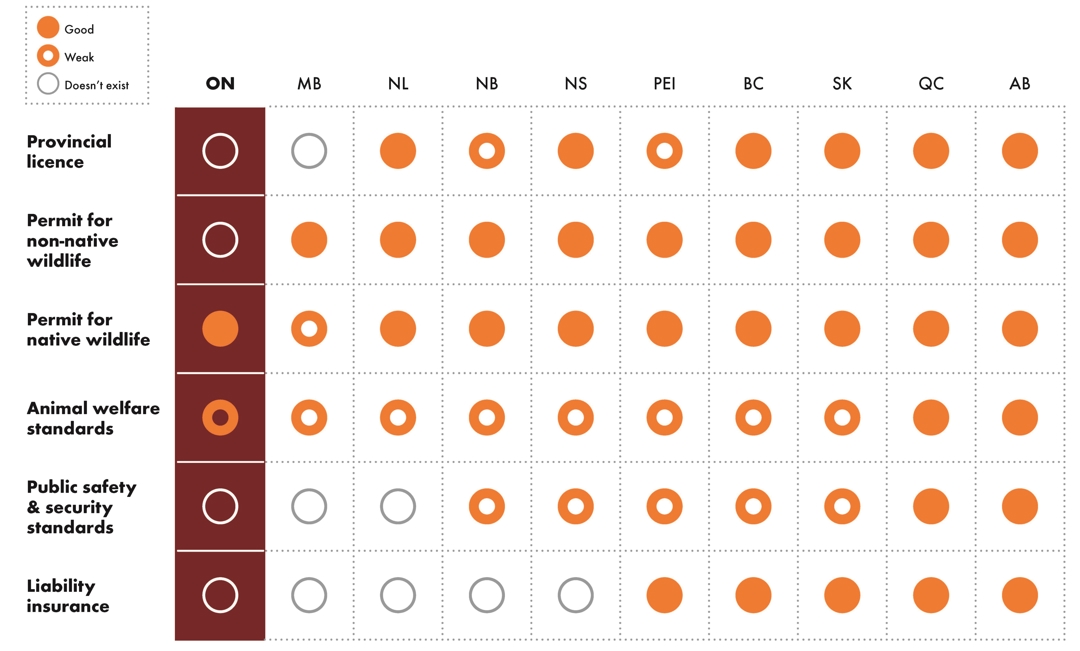Screen dimensions: 1080x651
Task: Click the Good legend orange circle
Action: click(x=48, y=28)
